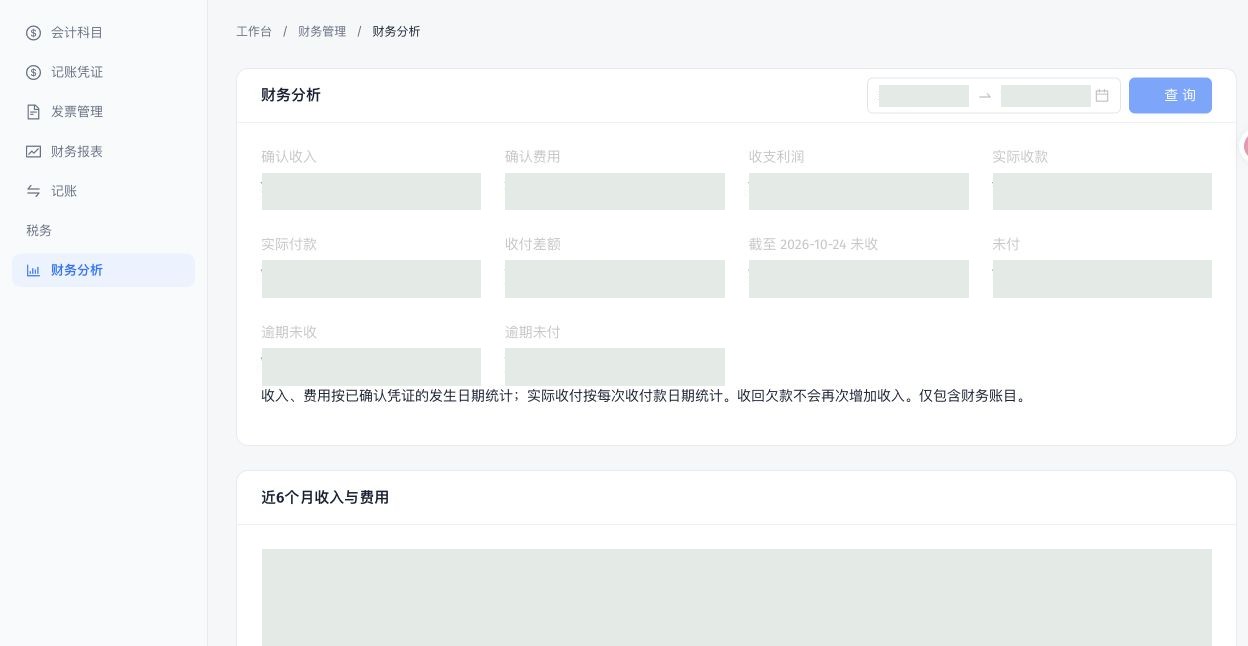Click the 工作台 breadcrumb link
1248x646 pixels.
click(254, 32)
